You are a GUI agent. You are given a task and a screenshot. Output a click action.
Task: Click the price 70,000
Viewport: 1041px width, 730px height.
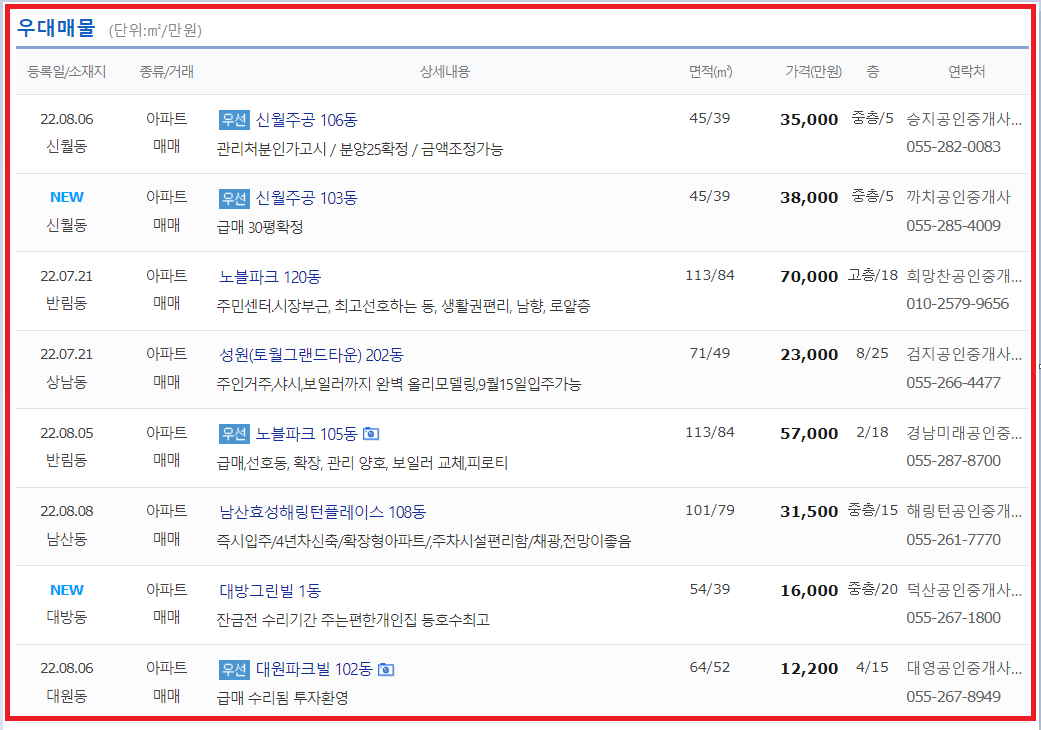[809, 277]
